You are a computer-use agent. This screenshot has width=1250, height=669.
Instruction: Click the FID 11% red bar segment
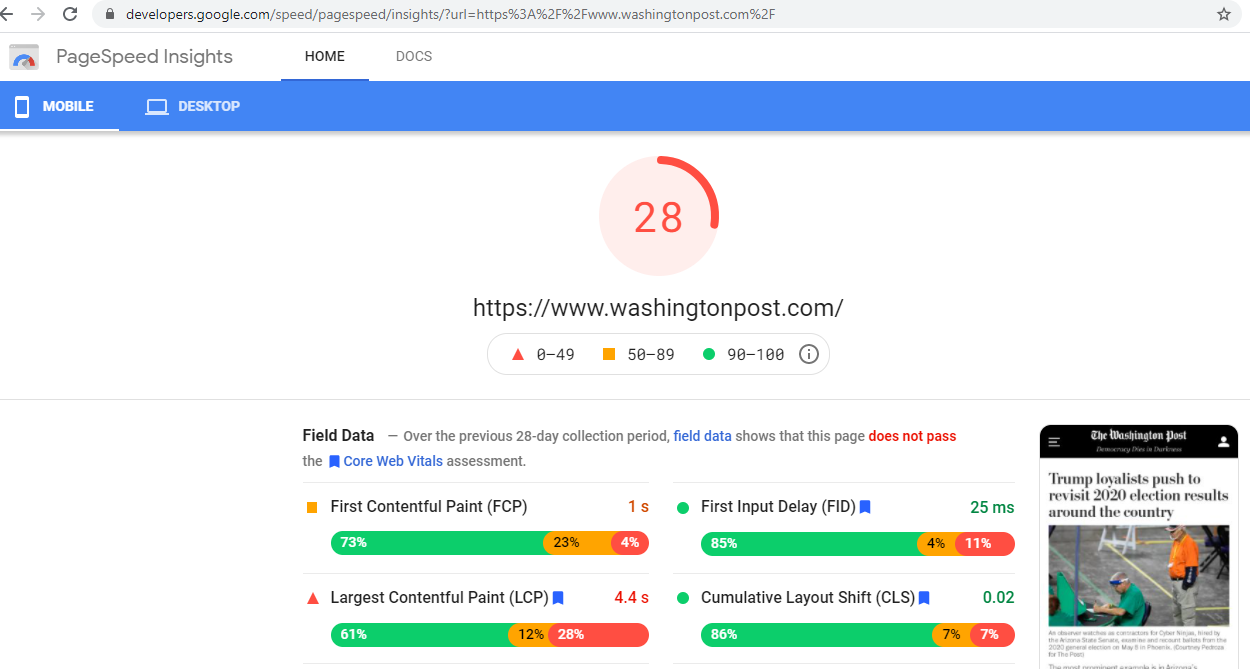click(985, 543)
